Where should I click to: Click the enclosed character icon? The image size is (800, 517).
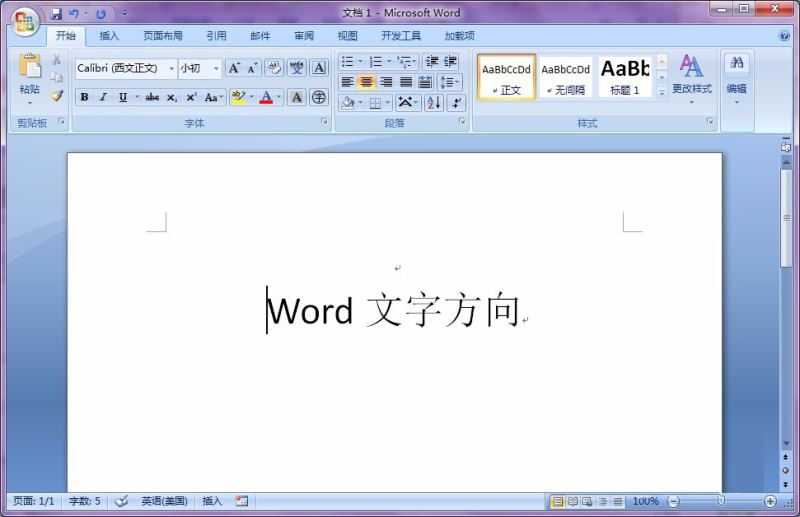click(x=319, y=97)
